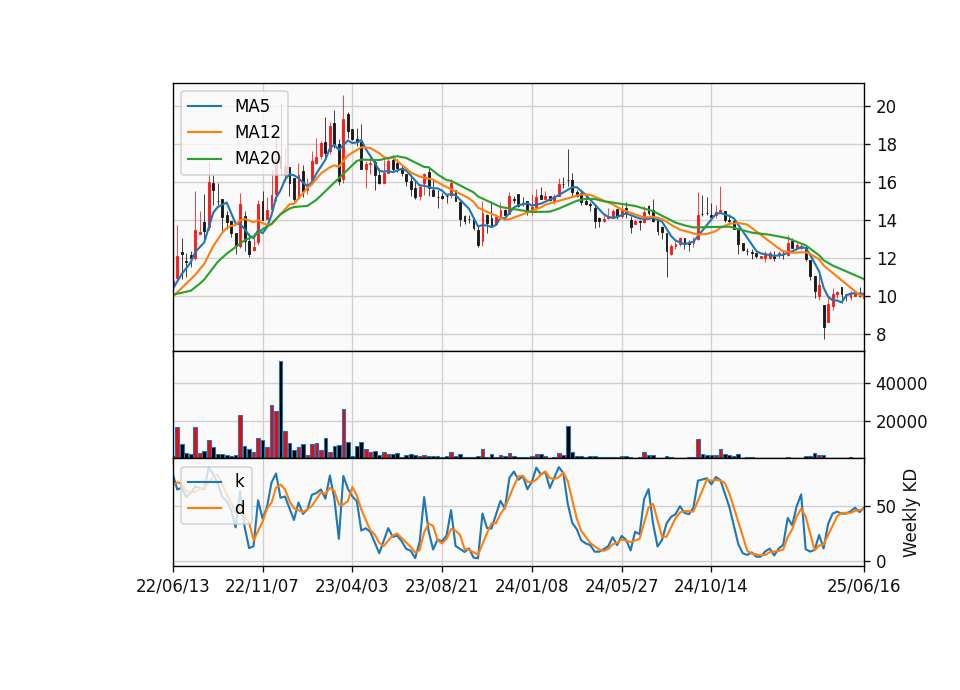960x690 pixels.
Task: Click the price axis value 18
Action: click(886, 145)
